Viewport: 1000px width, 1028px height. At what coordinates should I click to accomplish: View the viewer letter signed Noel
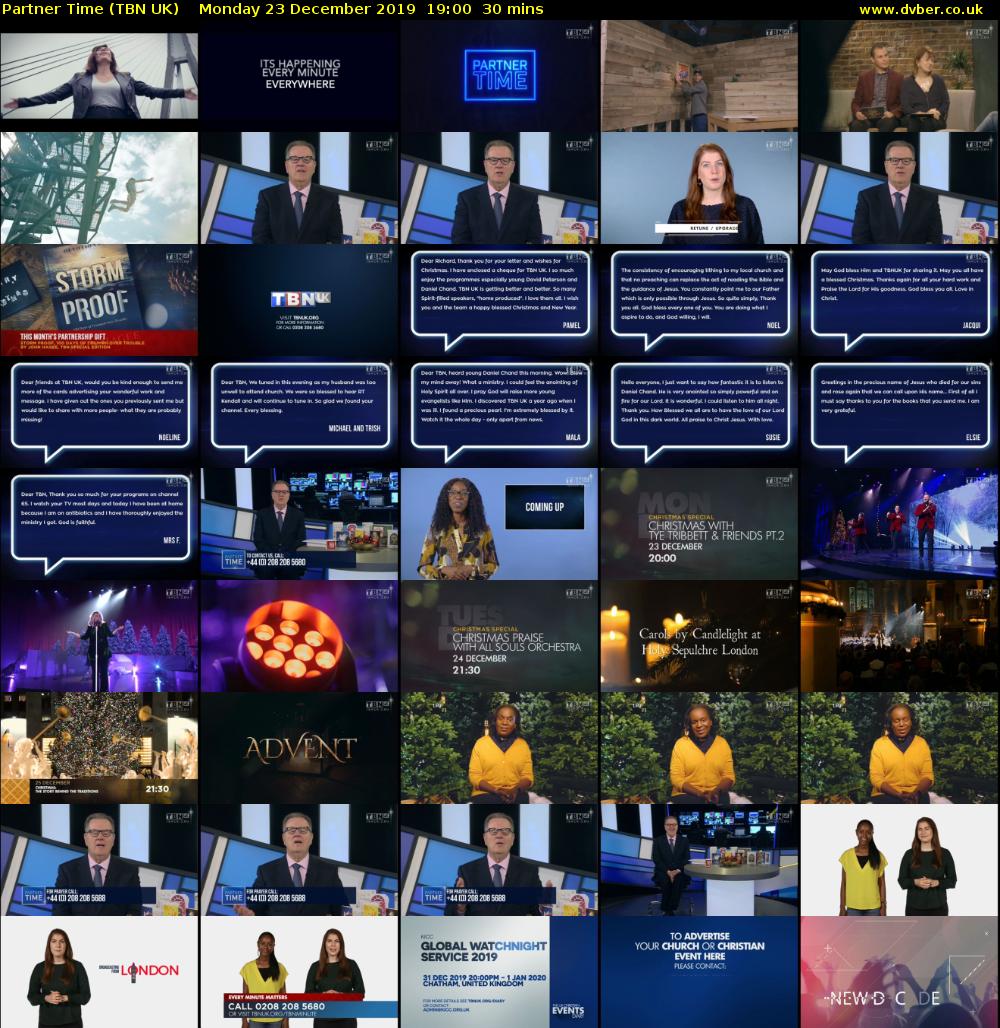click(x=700, y=300)
